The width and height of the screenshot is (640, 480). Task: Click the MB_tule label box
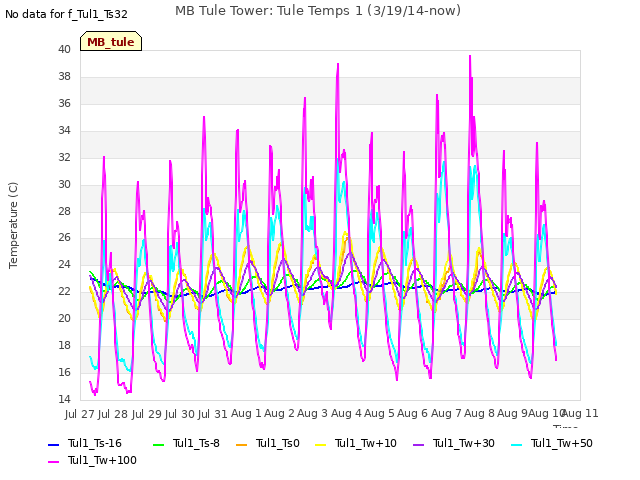point(111,41)
